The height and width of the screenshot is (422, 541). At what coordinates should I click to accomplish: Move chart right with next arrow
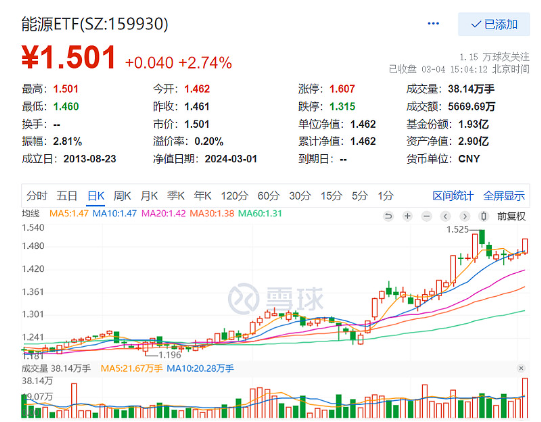point(465,216)
